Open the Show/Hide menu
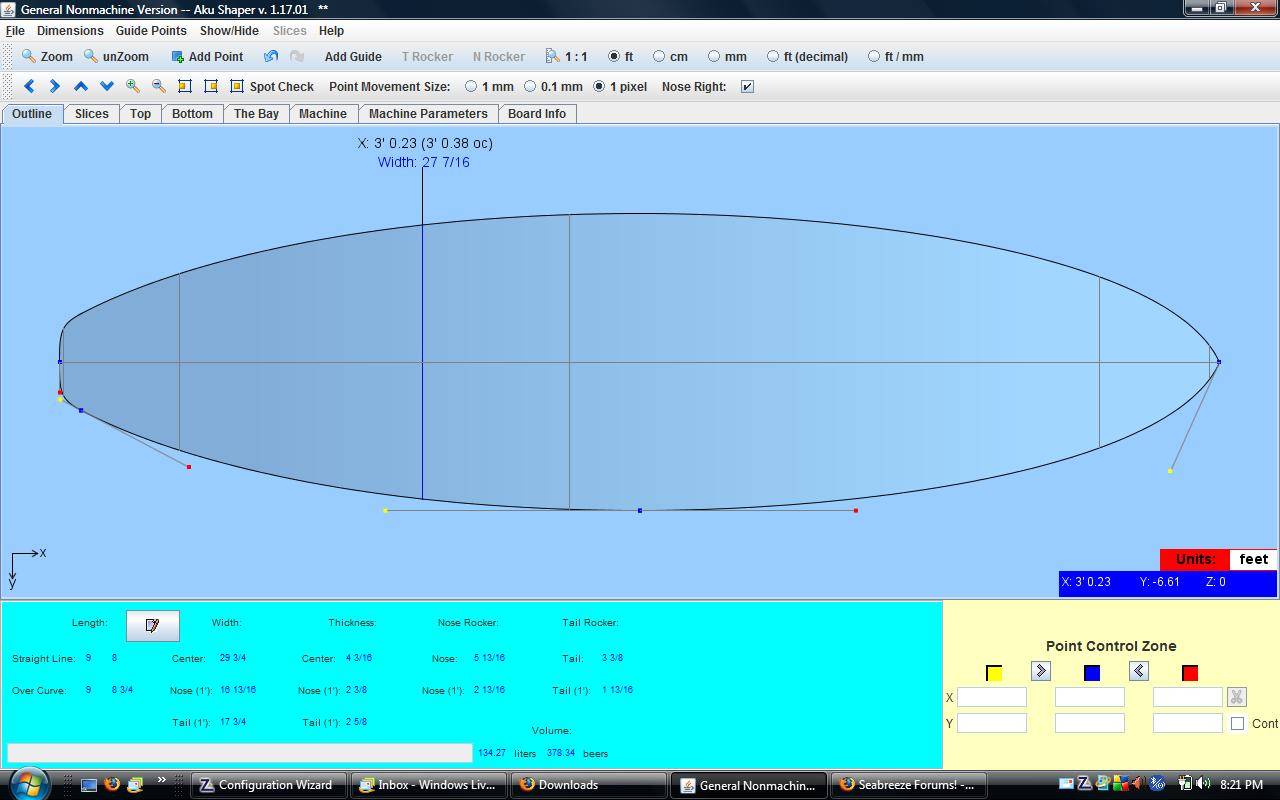Screen dimensions: 1280x800 [229, 31]
